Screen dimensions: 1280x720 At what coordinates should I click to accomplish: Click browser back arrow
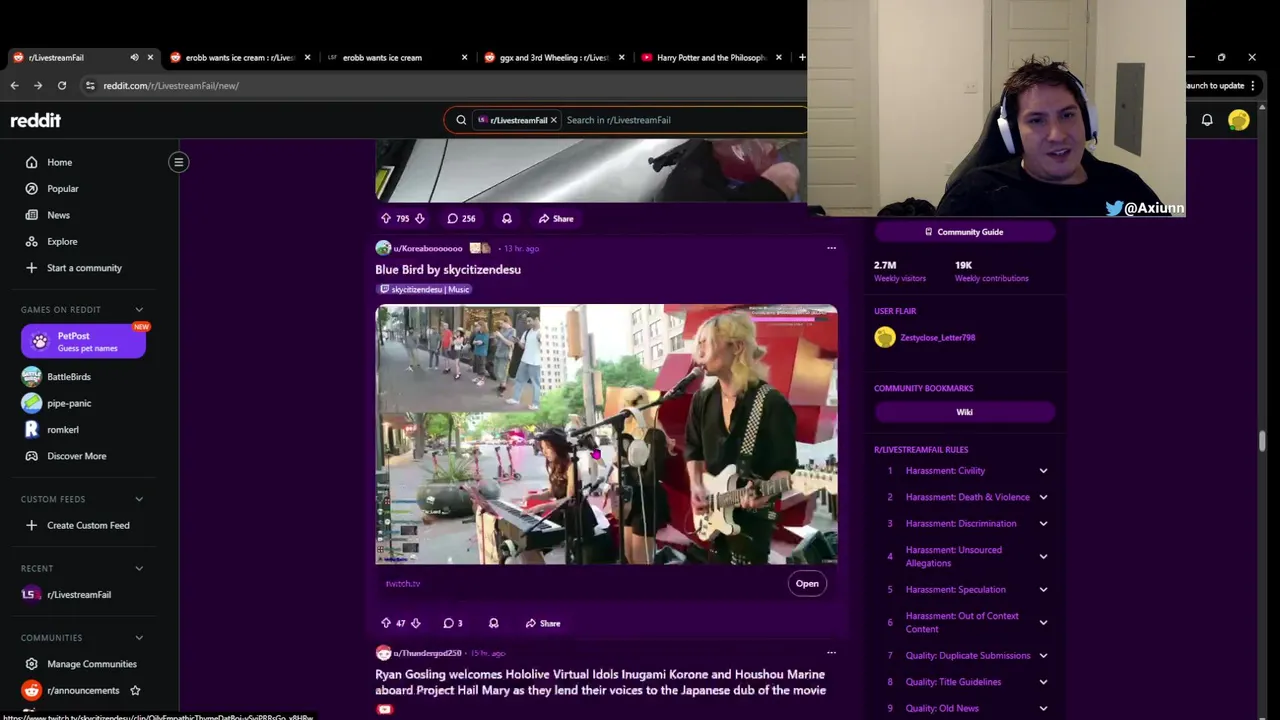click(x=14, y=86)
